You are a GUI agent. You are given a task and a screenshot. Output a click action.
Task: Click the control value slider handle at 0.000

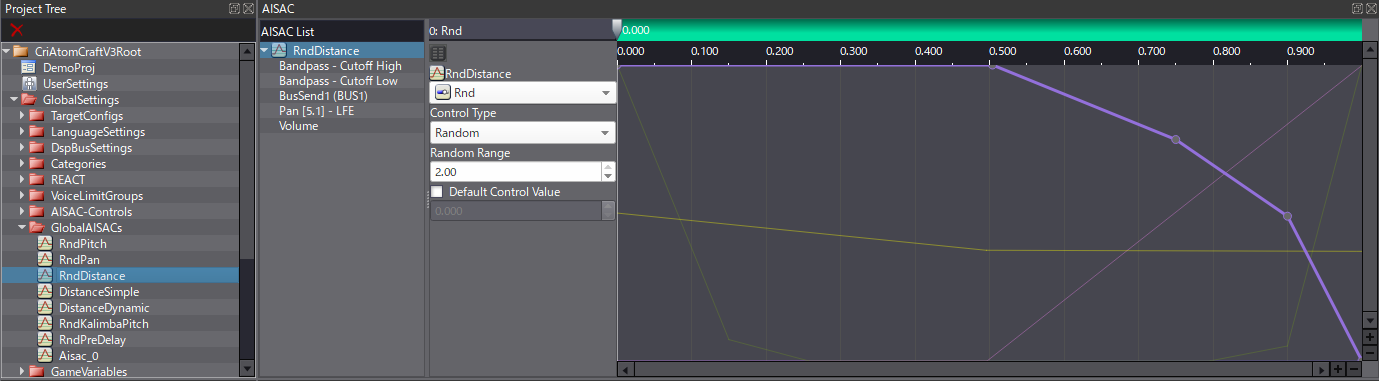coord(617,30)
